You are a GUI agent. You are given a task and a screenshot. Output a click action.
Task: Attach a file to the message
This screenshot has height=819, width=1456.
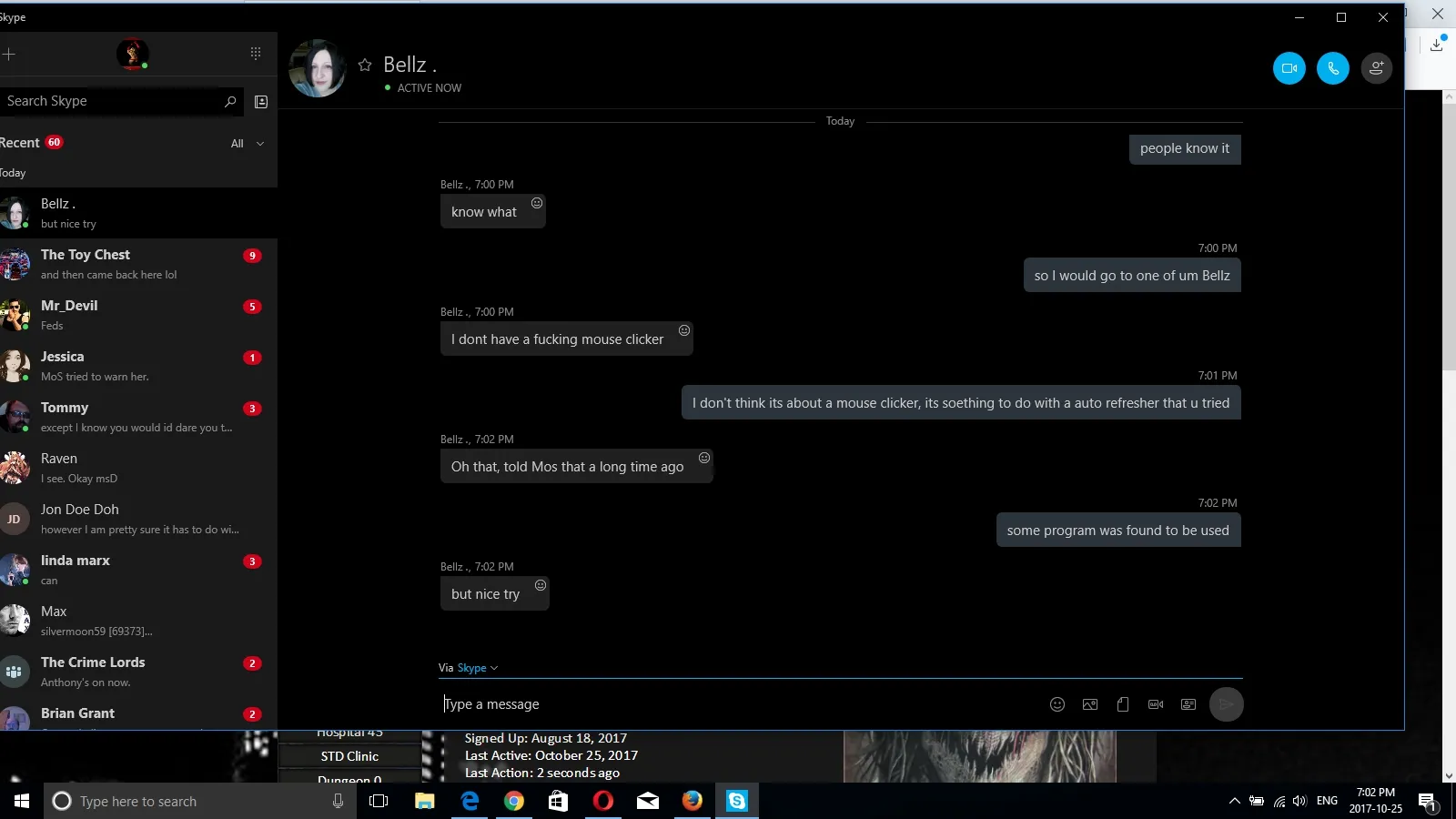[x=1123, y=704]
